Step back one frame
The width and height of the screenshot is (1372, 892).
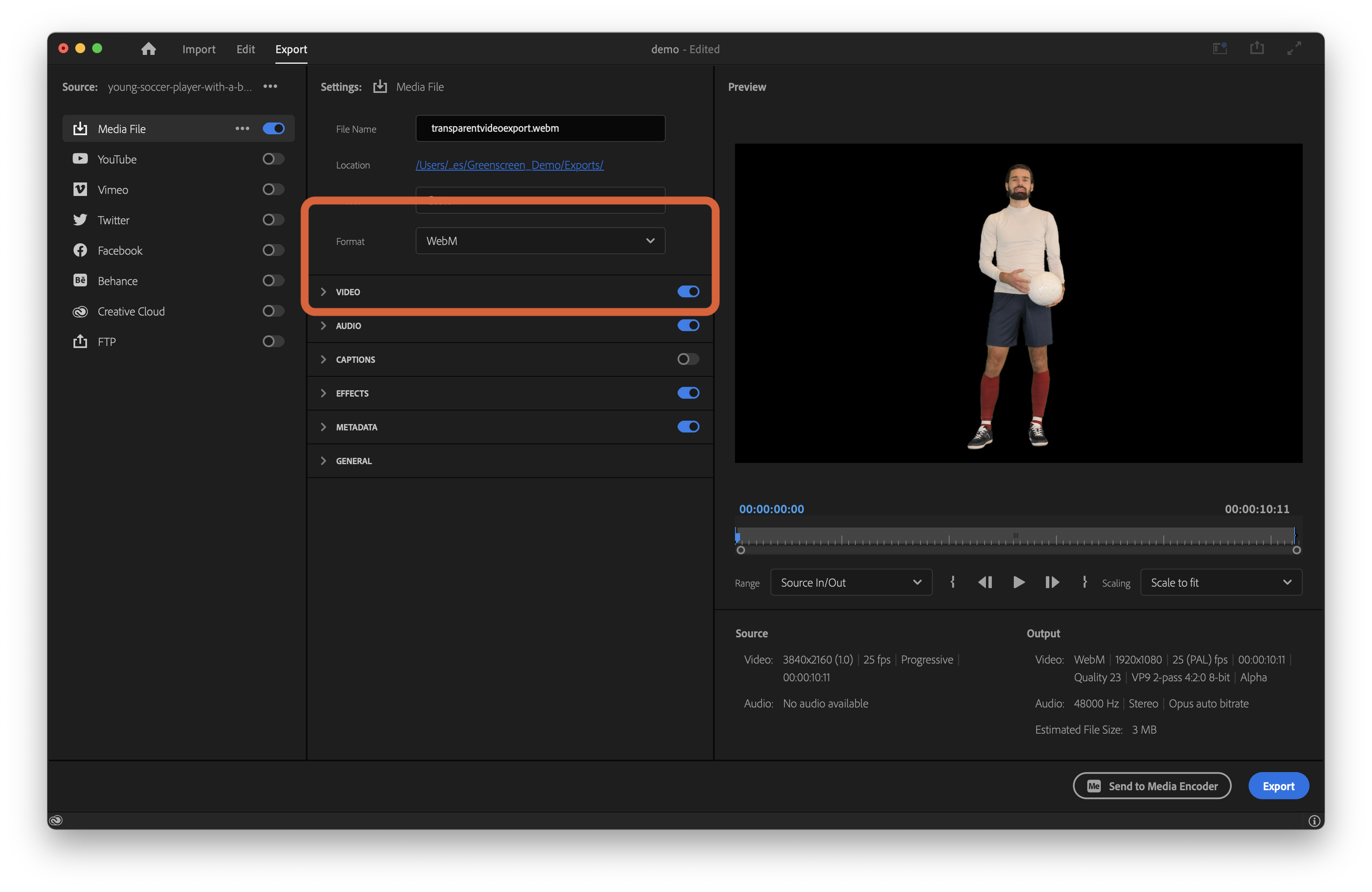[x=985, y=582]
